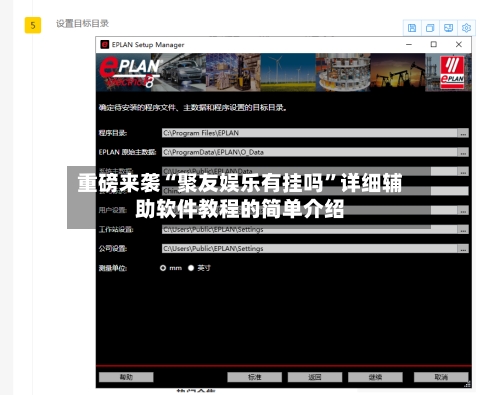Screen dimensions: 500x395
Task: Click the 公司设置 label
Action: 113,249
